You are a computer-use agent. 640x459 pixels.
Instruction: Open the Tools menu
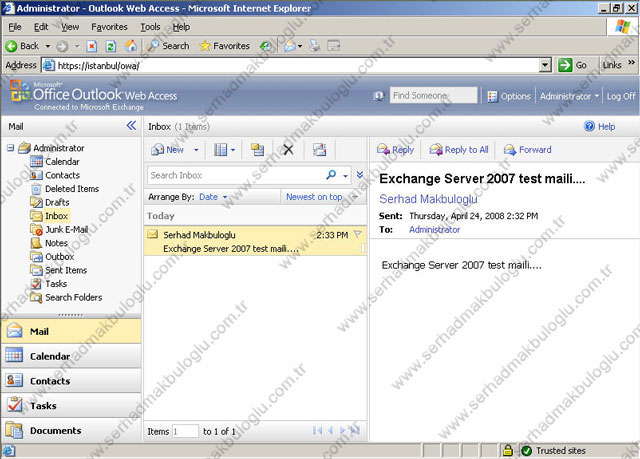coord(150,27)
